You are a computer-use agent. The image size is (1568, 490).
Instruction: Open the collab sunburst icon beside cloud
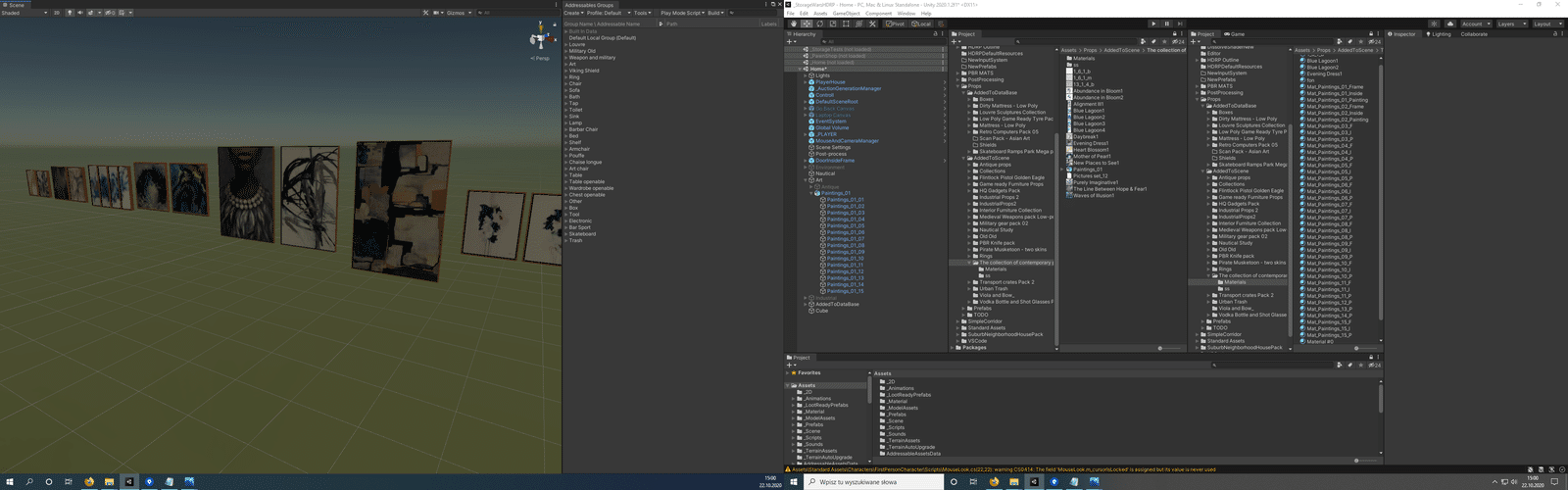click(x=1434, y=24)
